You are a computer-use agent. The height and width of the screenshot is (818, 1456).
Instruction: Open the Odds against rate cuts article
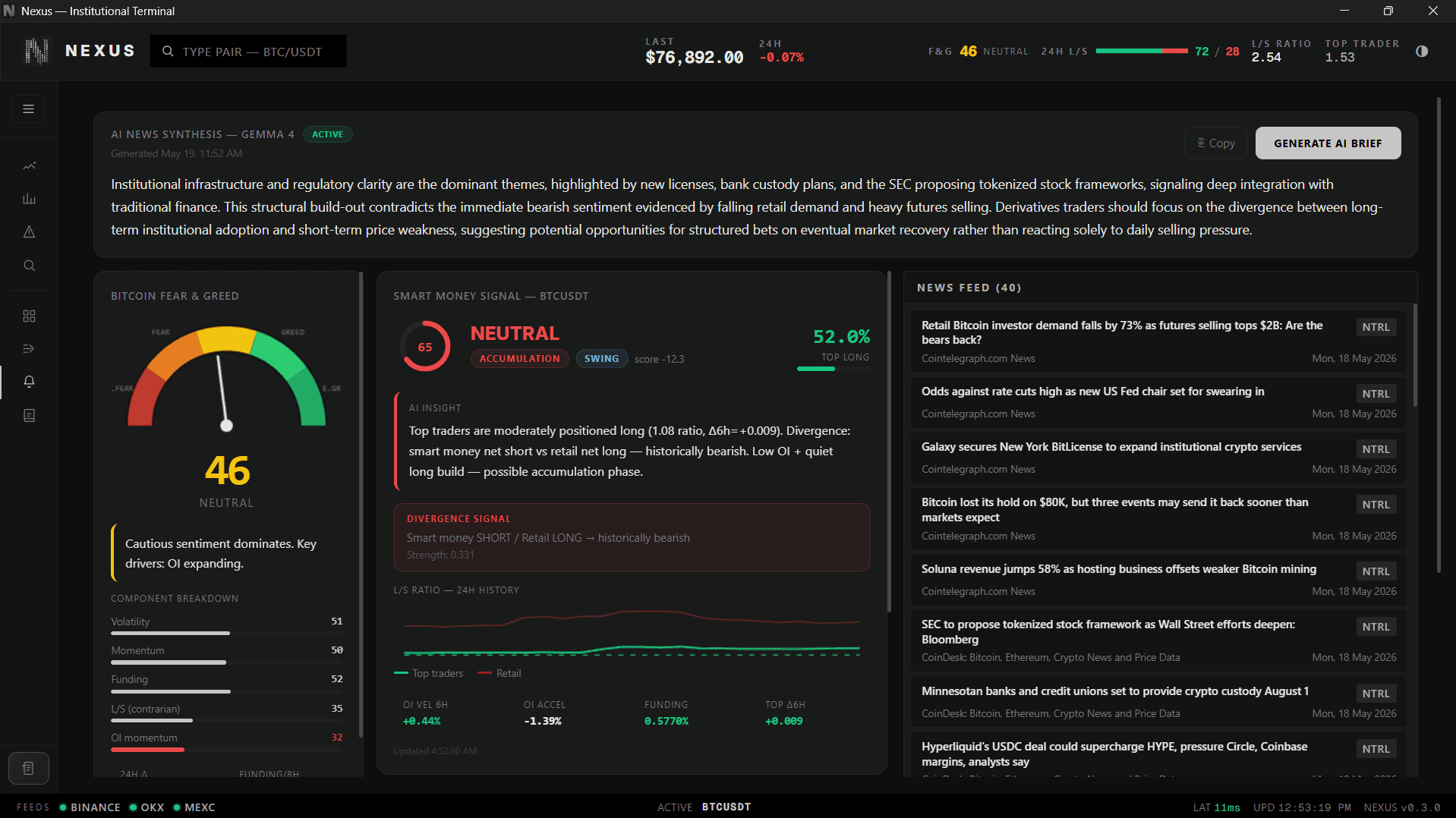coord(1158,402)
